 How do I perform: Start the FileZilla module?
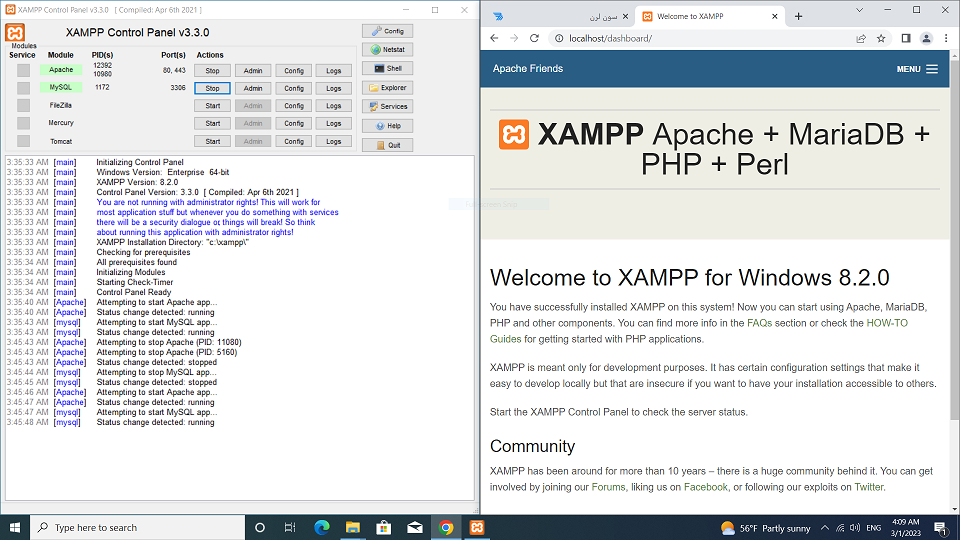(x=212, y=106)
